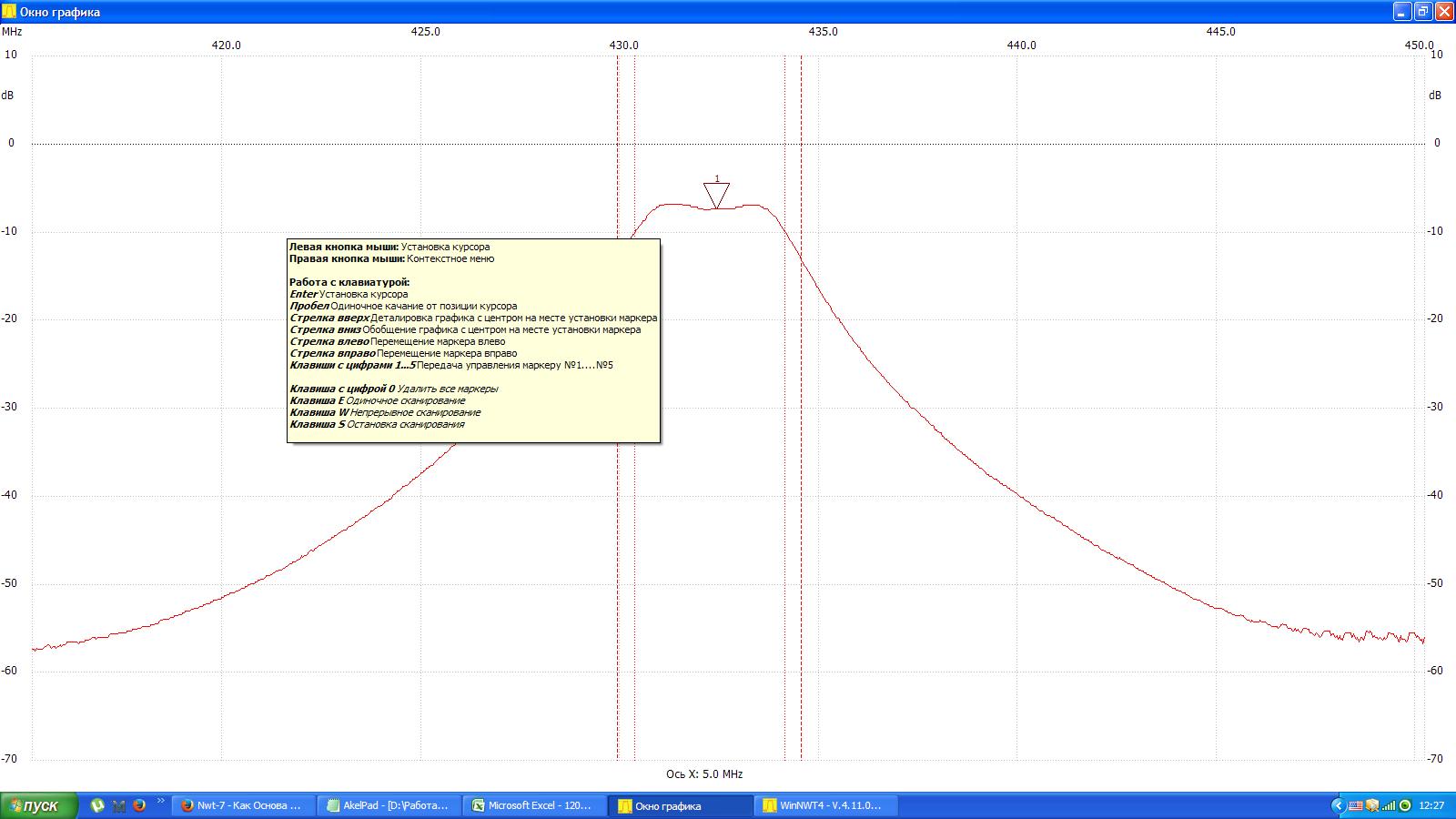Click the package box tray icon
Viewport: 1456px width, 819px height.
click(x=1372, y=805)
